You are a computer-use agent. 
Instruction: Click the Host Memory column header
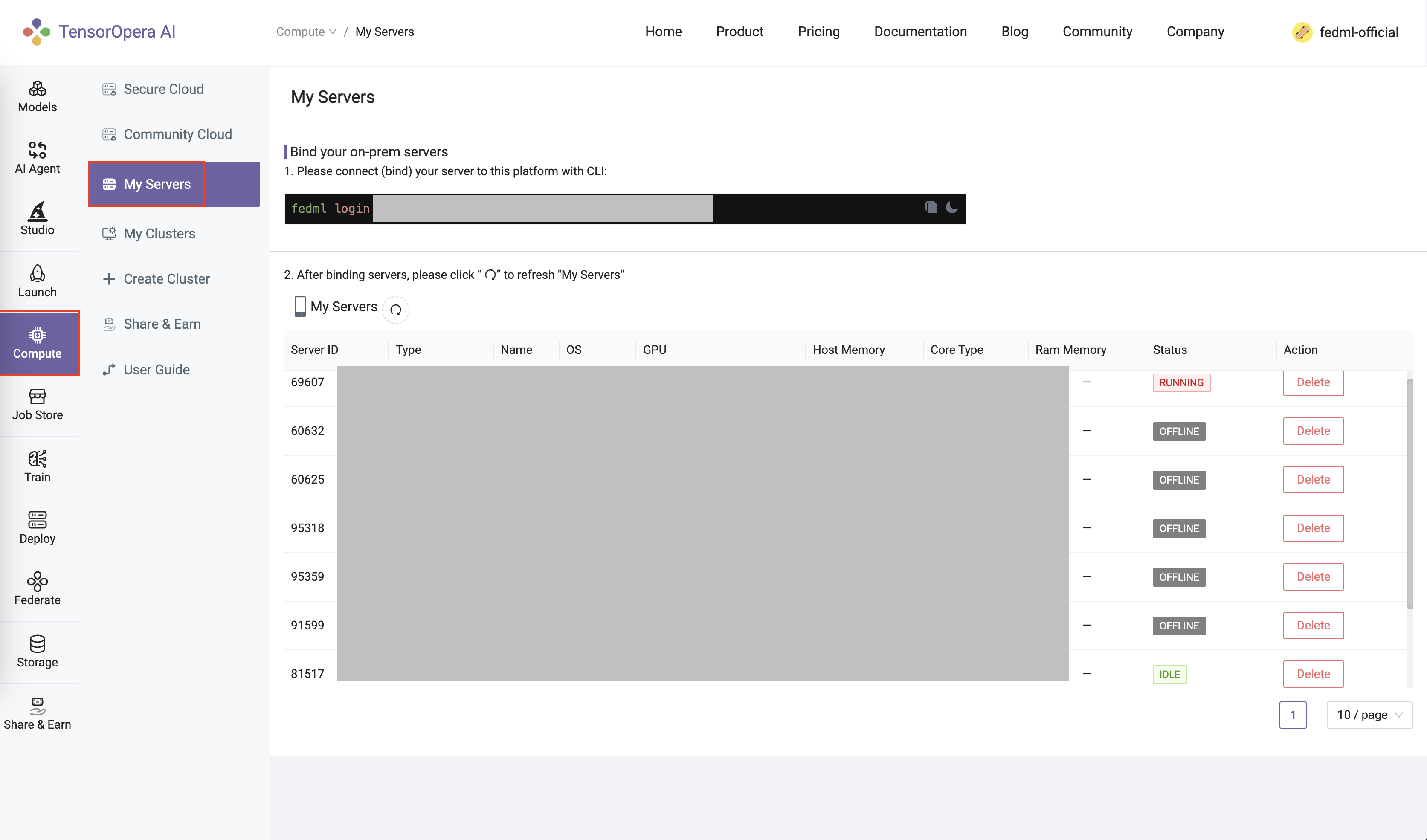848,350
